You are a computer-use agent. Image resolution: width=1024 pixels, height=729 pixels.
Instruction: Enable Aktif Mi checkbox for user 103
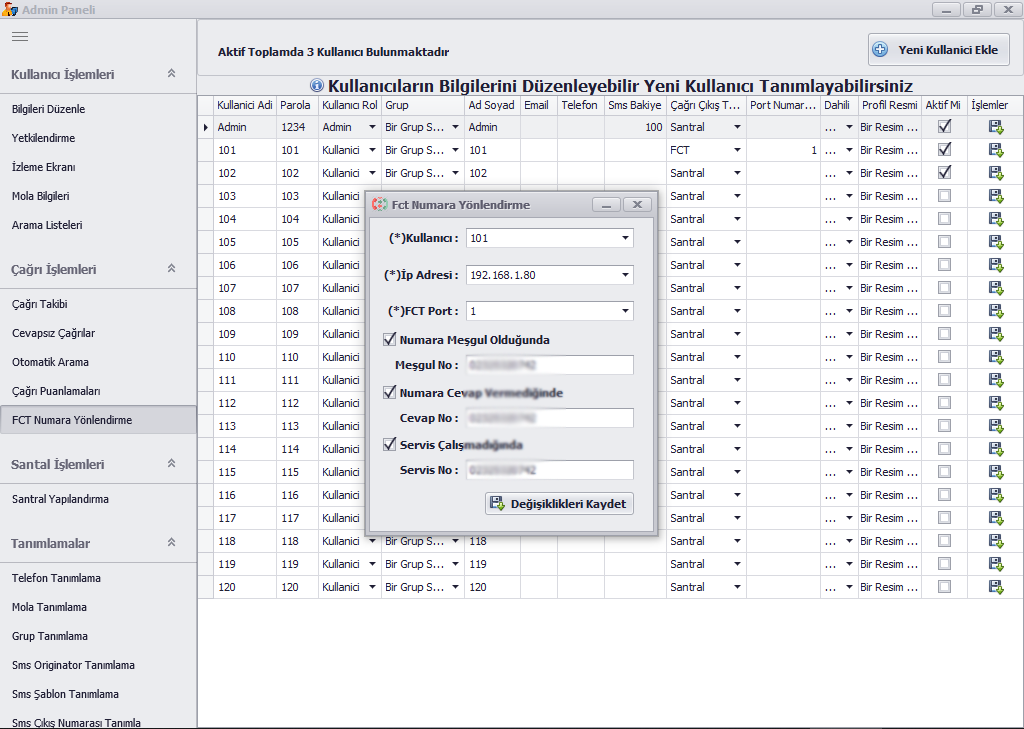944,196
